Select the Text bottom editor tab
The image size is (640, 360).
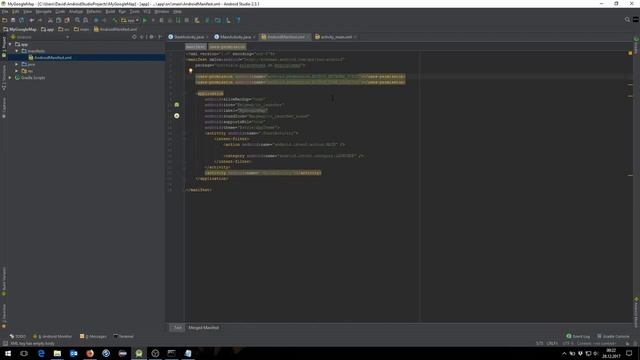178,328
